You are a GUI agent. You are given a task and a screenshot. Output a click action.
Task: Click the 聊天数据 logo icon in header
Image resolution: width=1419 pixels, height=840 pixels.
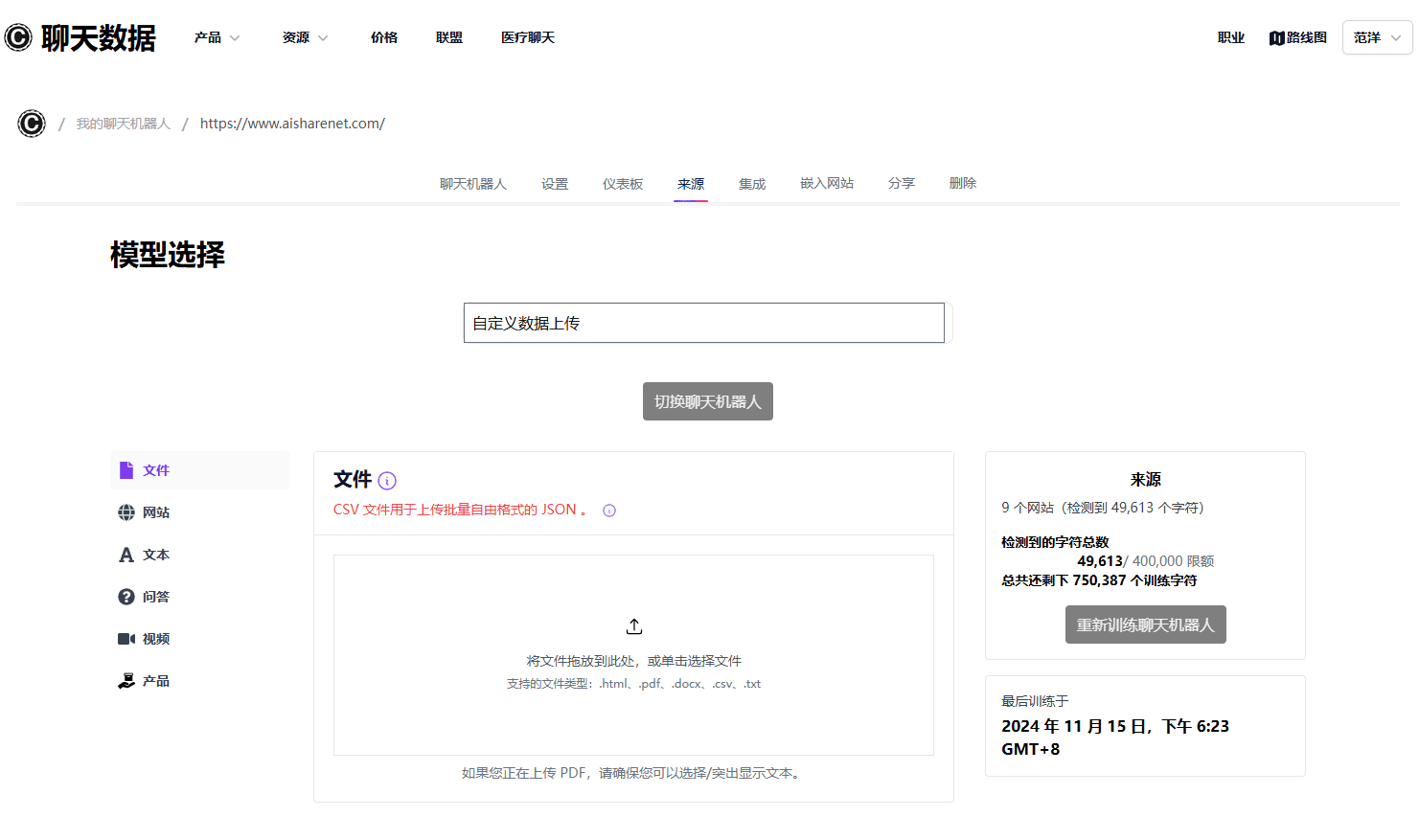(18, 37)
